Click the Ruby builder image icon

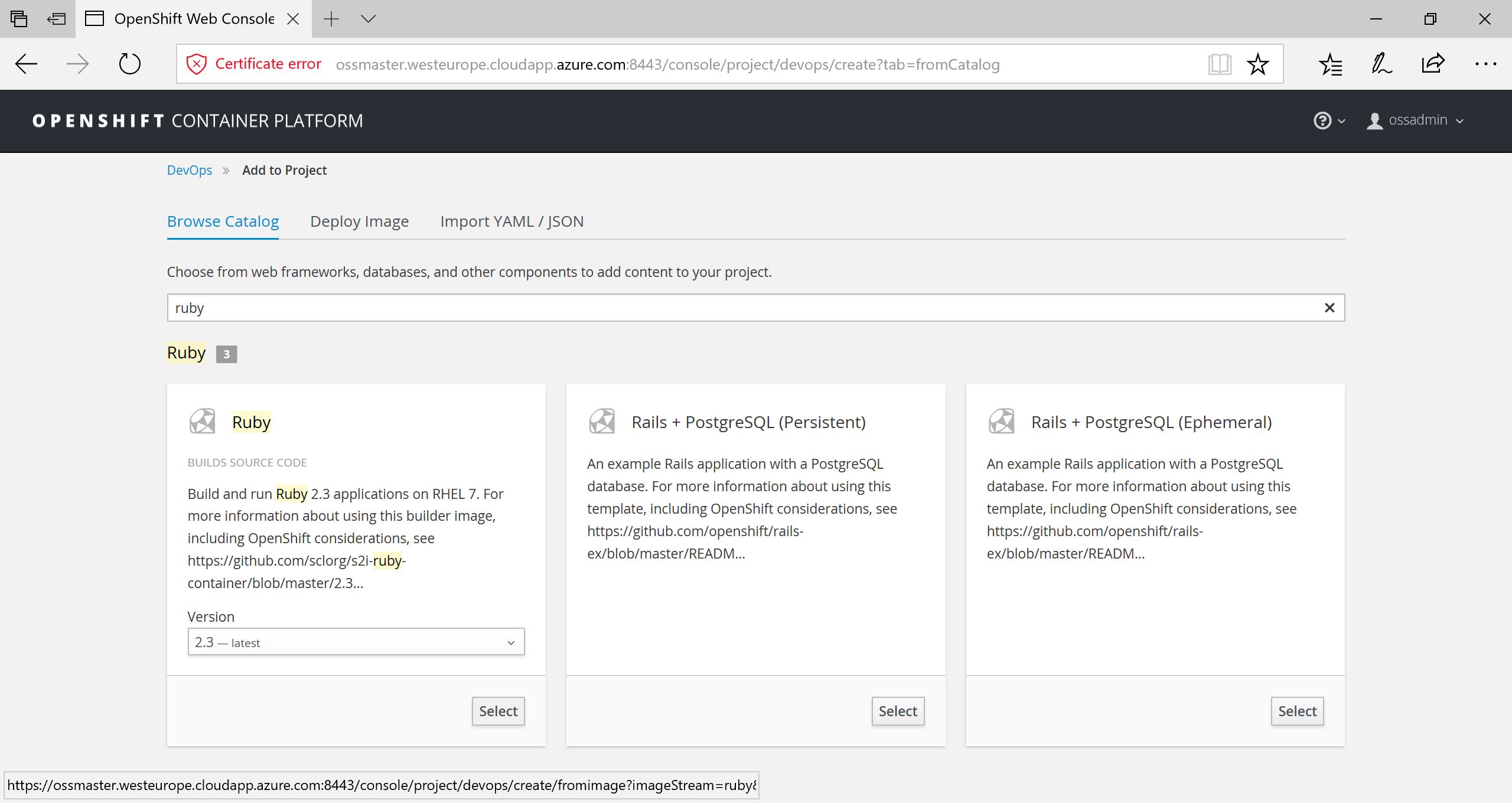(x=202, y=422)
